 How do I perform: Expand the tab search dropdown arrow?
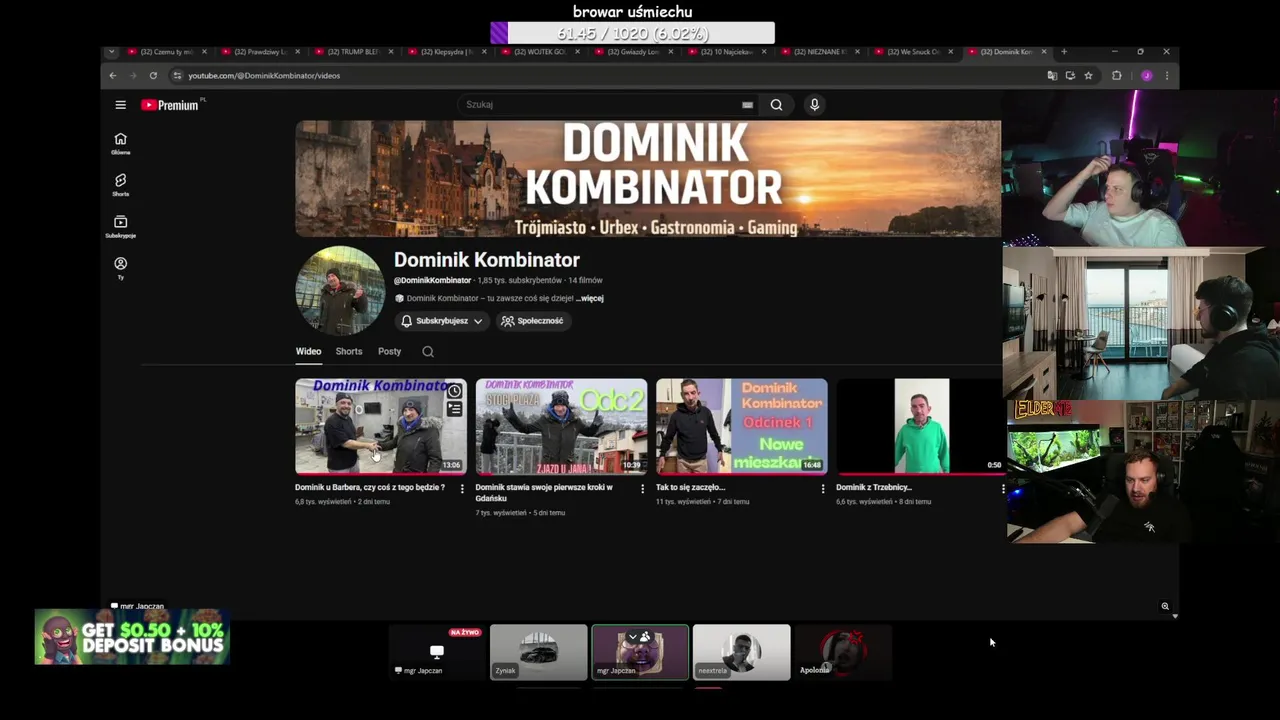[111, 52]
